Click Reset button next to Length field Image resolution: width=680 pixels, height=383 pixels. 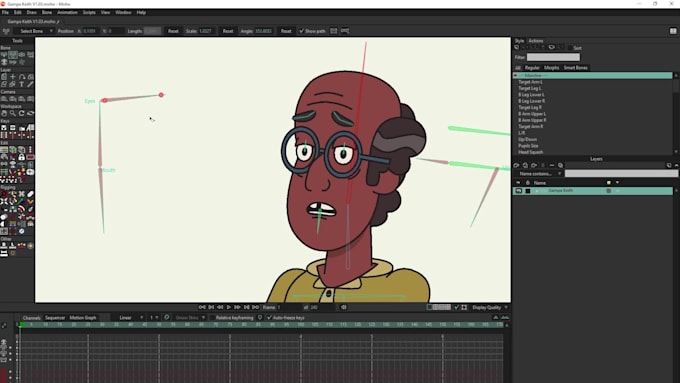[173, 31]
